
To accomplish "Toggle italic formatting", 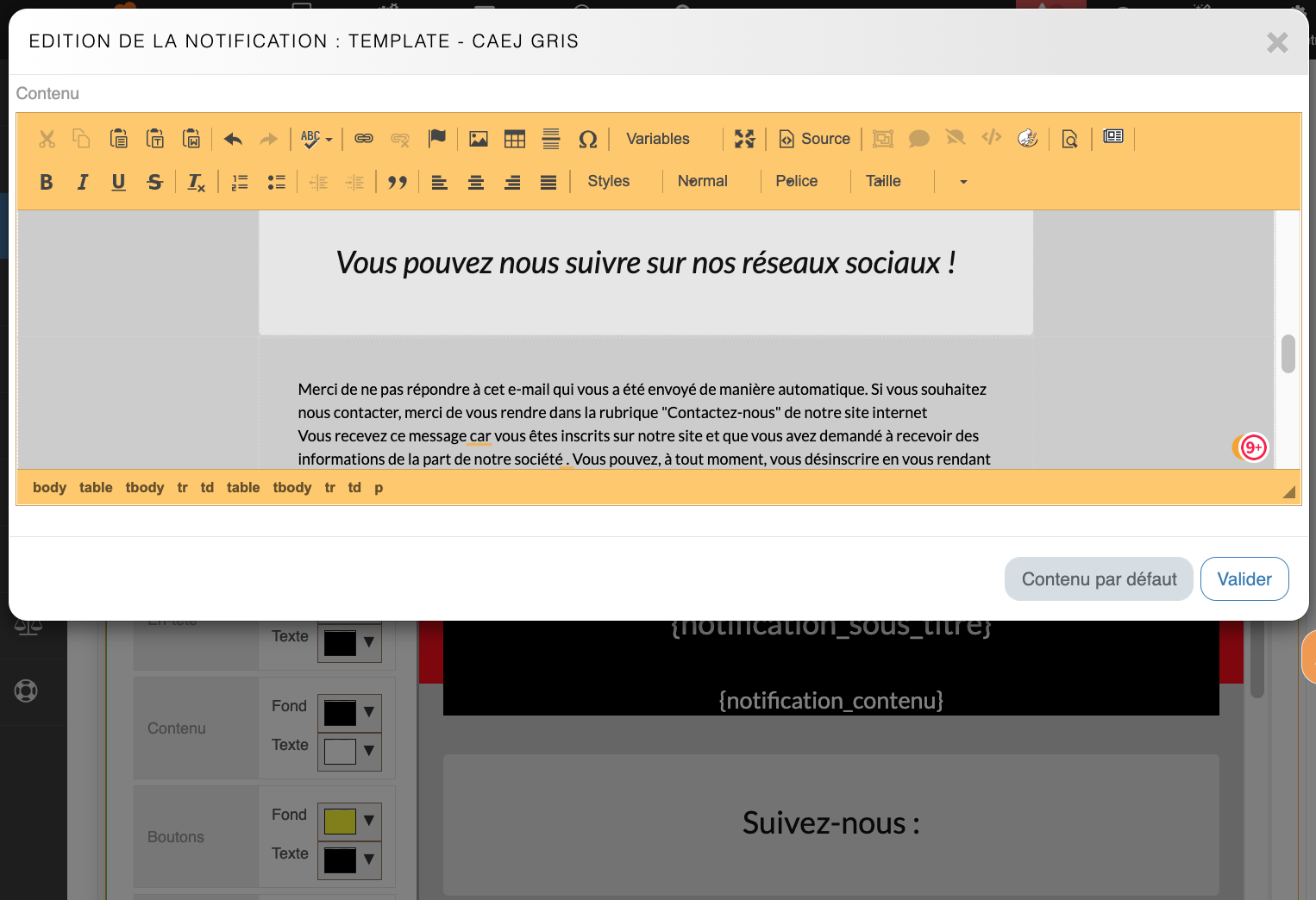I will pyautogui.click(x=83, y=182).
